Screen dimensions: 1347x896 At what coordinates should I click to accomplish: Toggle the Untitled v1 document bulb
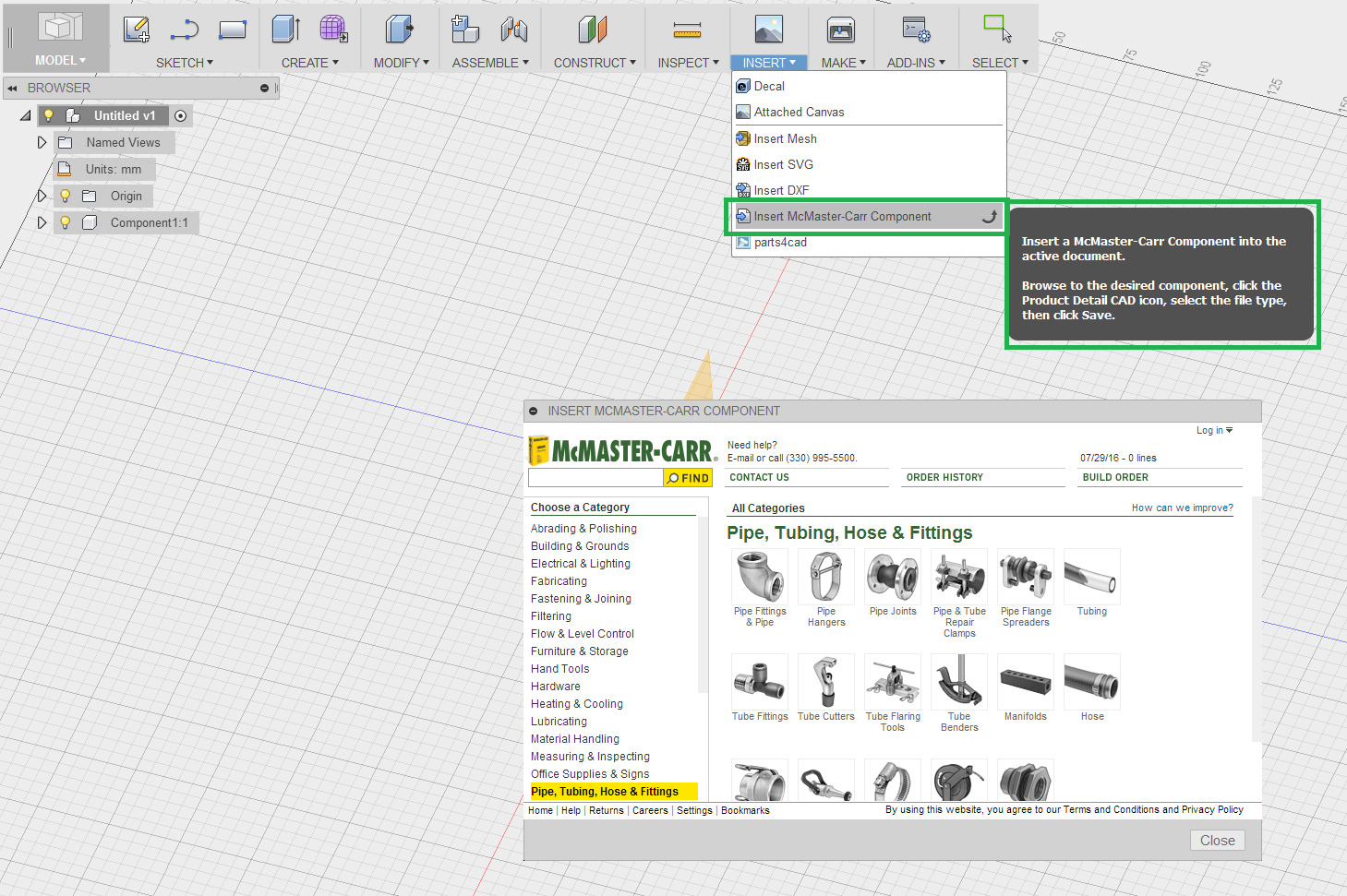(48, 114)
